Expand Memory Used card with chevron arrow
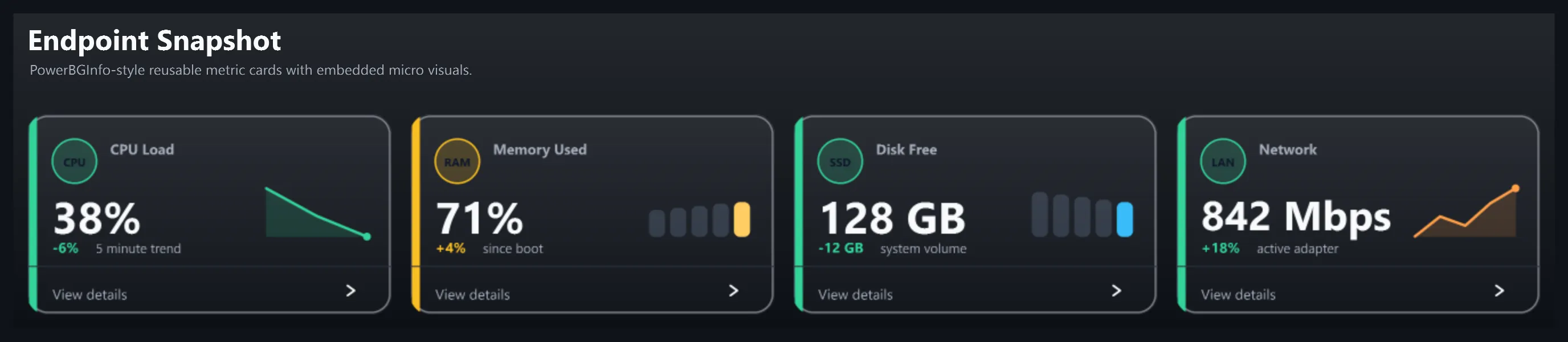The width and height of the screenshot is (1568, 342). point(733,291)
